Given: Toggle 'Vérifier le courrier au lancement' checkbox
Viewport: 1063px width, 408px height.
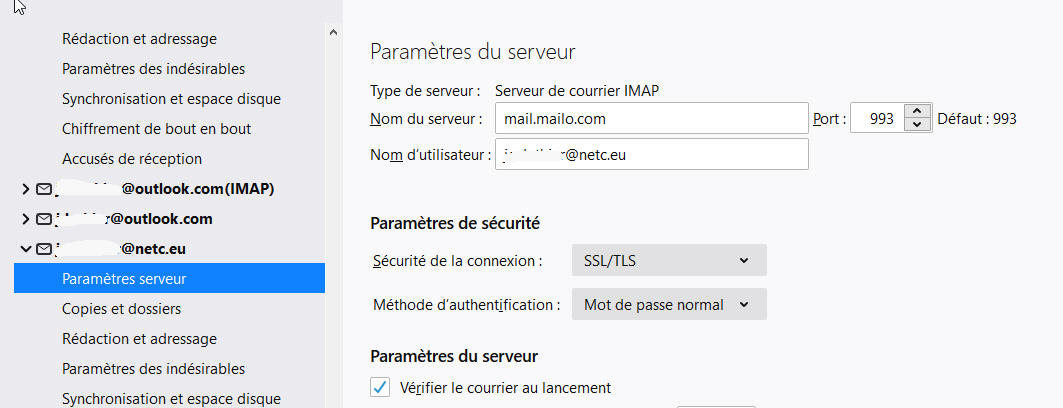Looking at the screenshot, I should [x=380, y=388].
